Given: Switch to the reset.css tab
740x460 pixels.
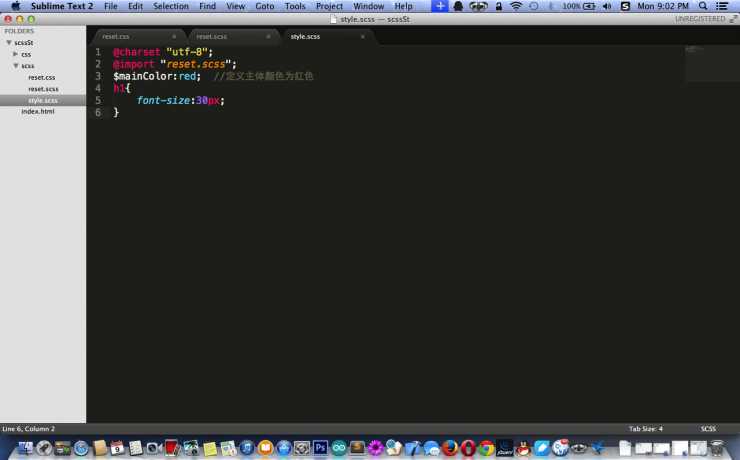Looking at the screenshot, I should [x=137, y=36].
